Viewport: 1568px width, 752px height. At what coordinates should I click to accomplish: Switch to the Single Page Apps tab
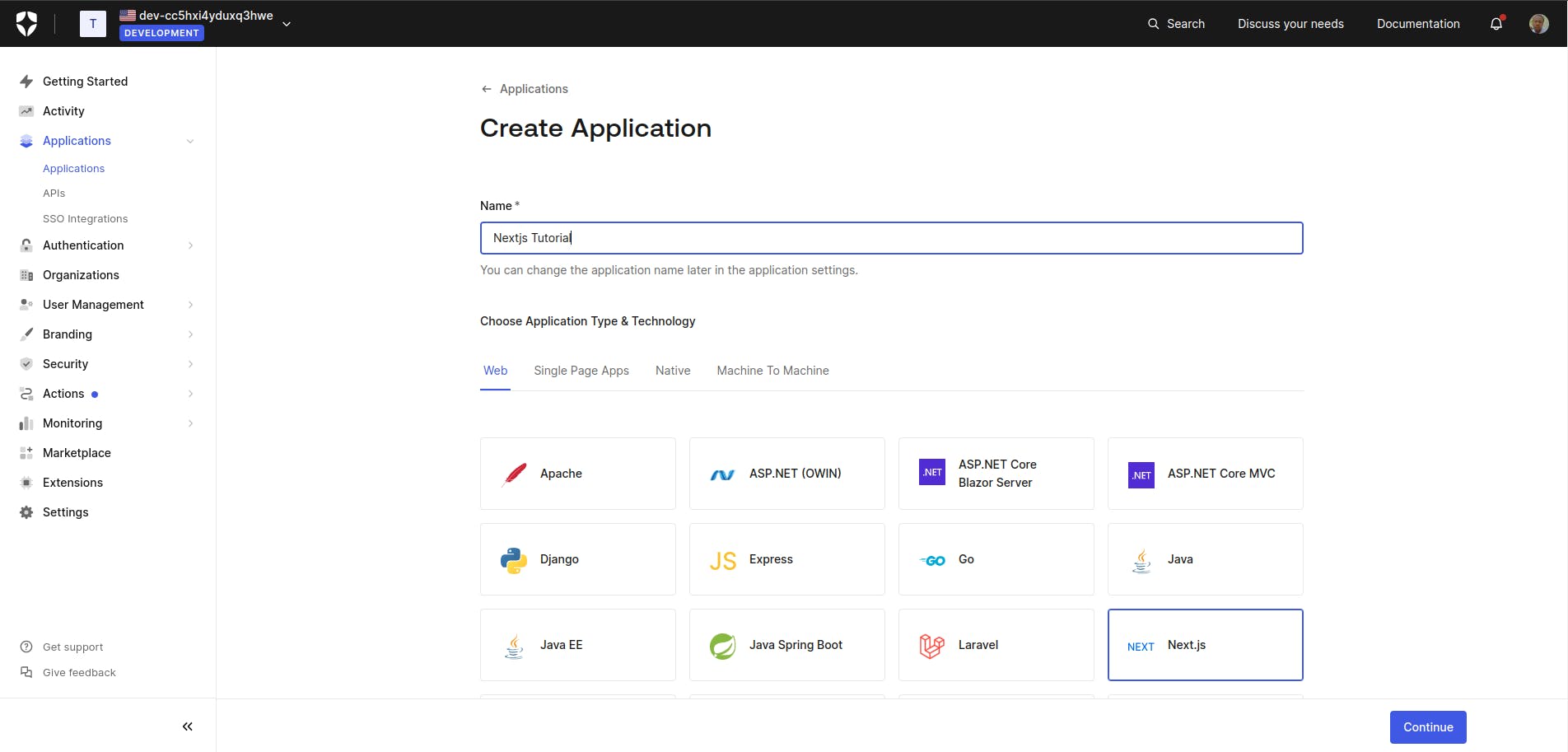point(581,371)
